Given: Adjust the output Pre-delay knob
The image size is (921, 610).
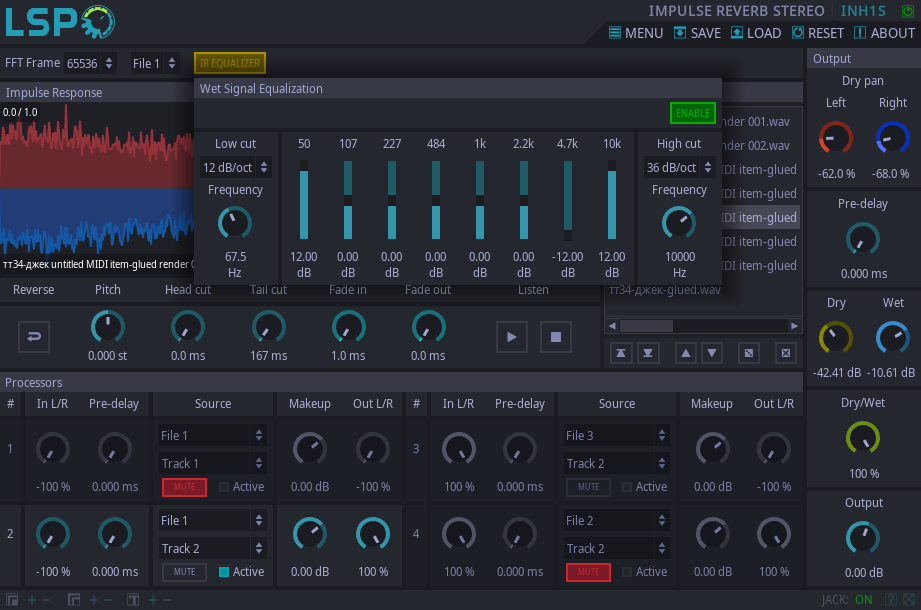Looking at the screenshot, I should (x=863, y=239).
